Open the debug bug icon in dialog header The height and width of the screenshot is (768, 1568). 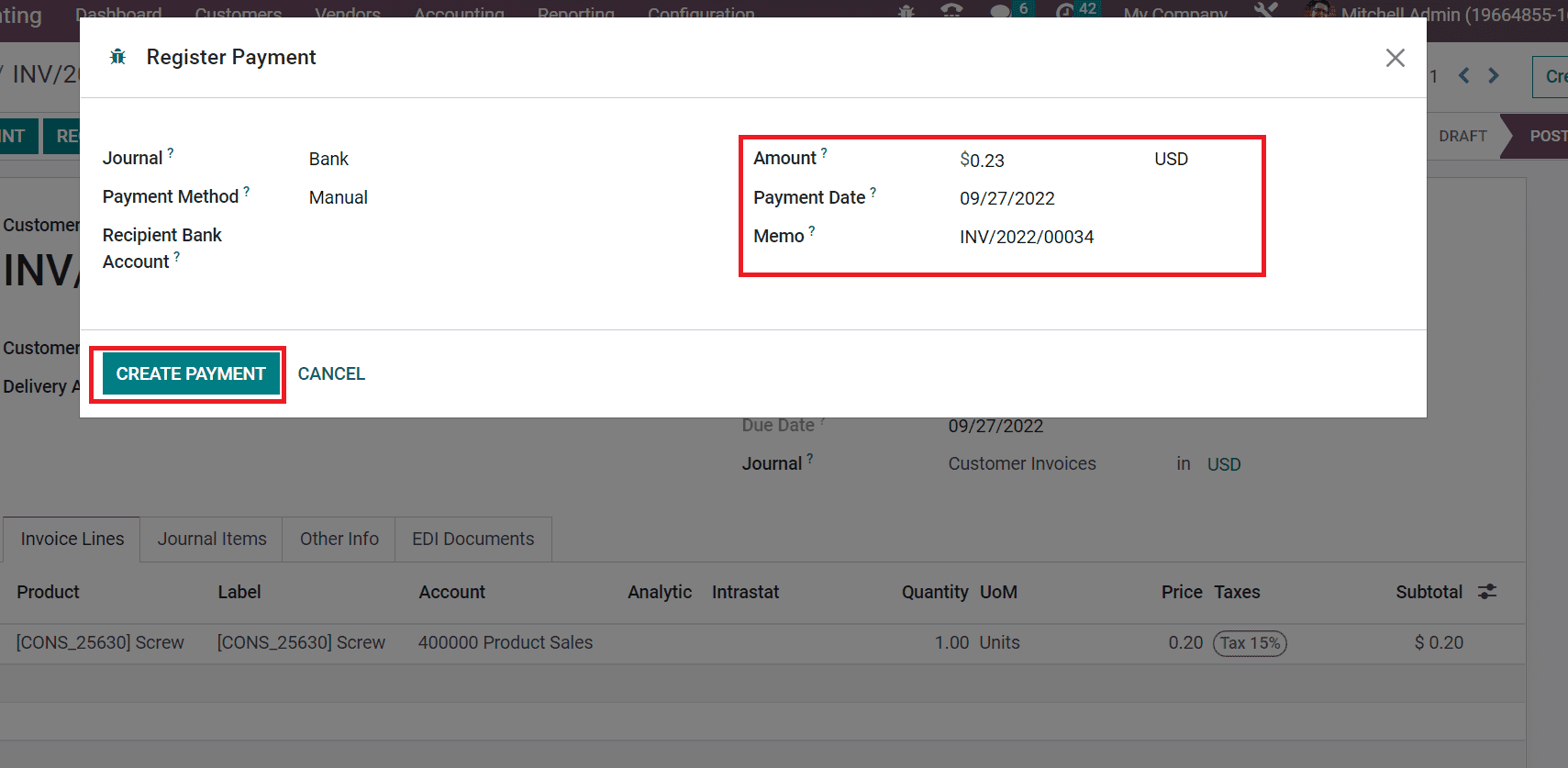point(117,57)
